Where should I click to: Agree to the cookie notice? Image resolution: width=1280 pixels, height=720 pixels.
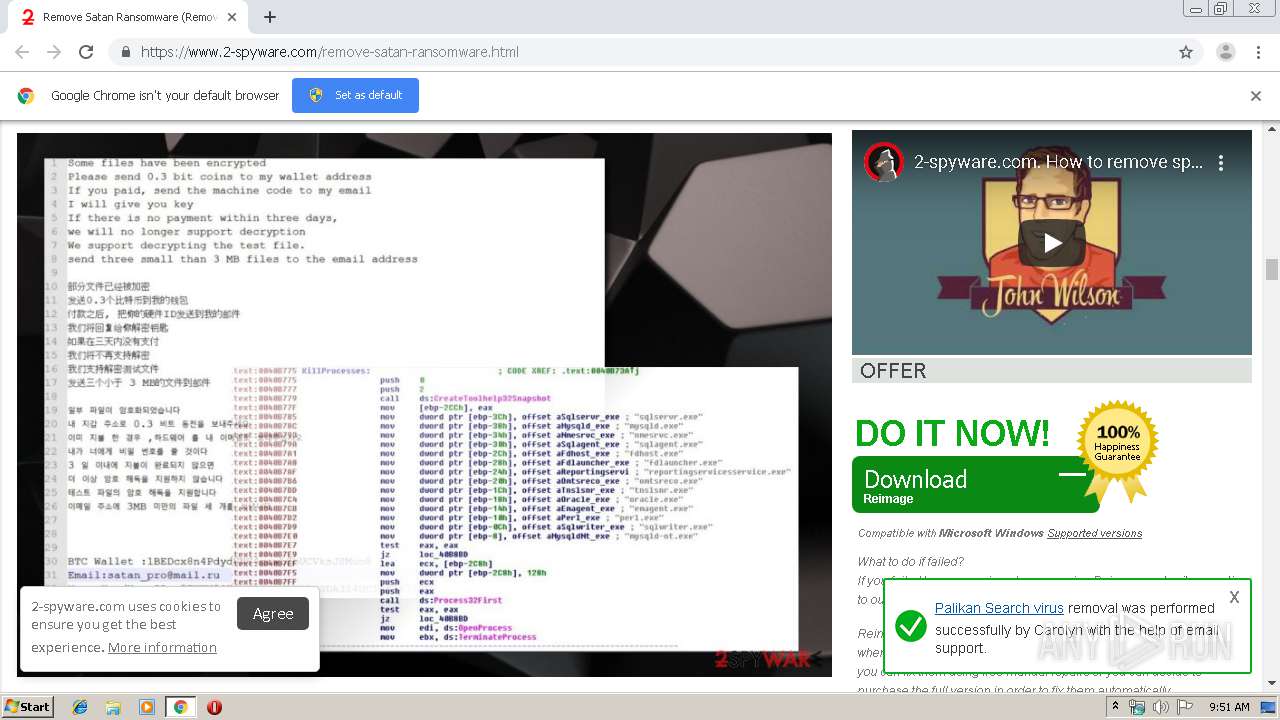pyautogui.click(x=273, y=614)
